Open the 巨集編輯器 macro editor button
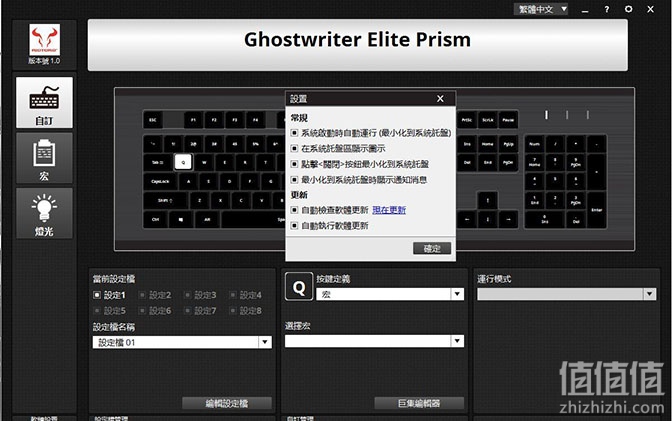672x421 pixels. (x=419, y=403)
